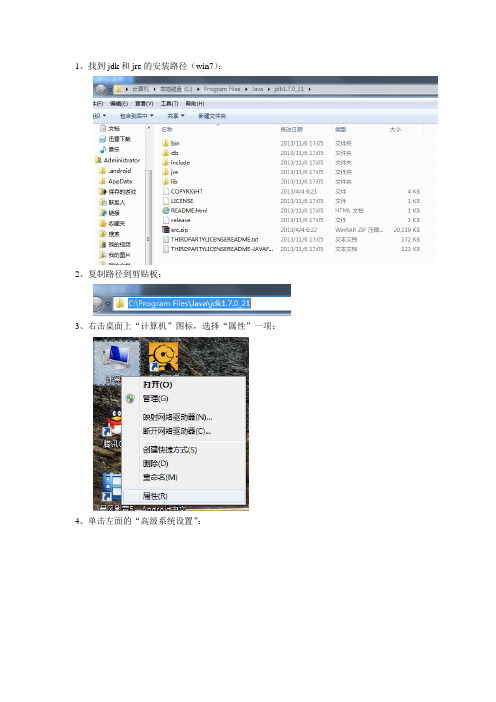
Task: Click the 联系人 contacts folder icon
Action: coord(103,202)
